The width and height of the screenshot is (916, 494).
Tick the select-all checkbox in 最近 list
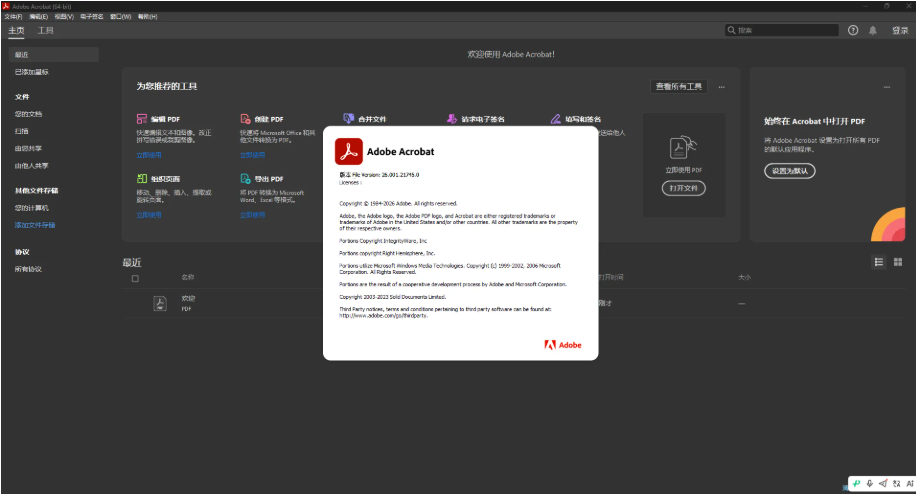pos(135,279)
